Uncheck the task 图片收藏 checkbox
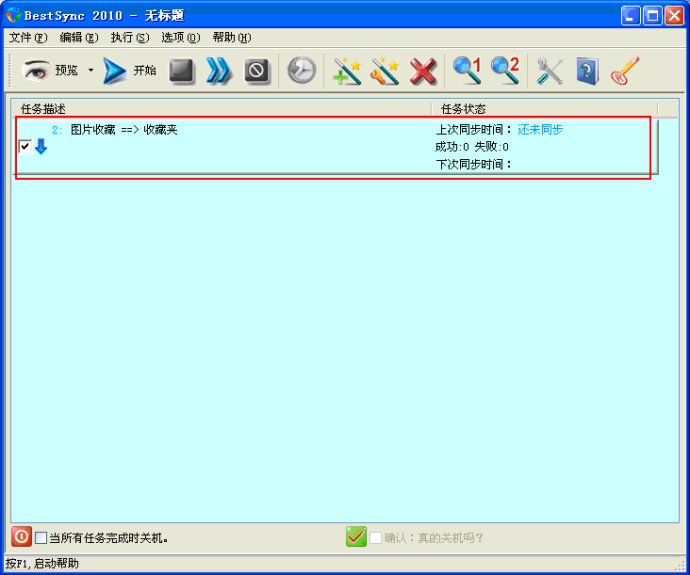The image size is (690, 575). [25, 146]
